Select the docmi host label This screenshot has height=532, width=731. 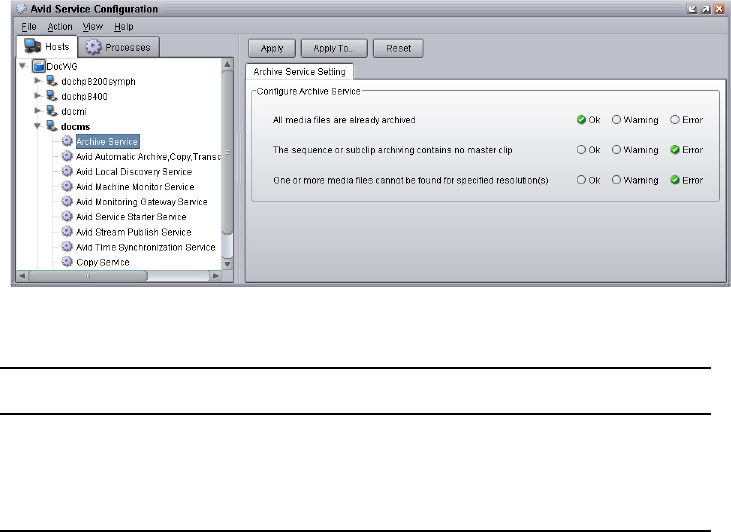coord(74,111)
